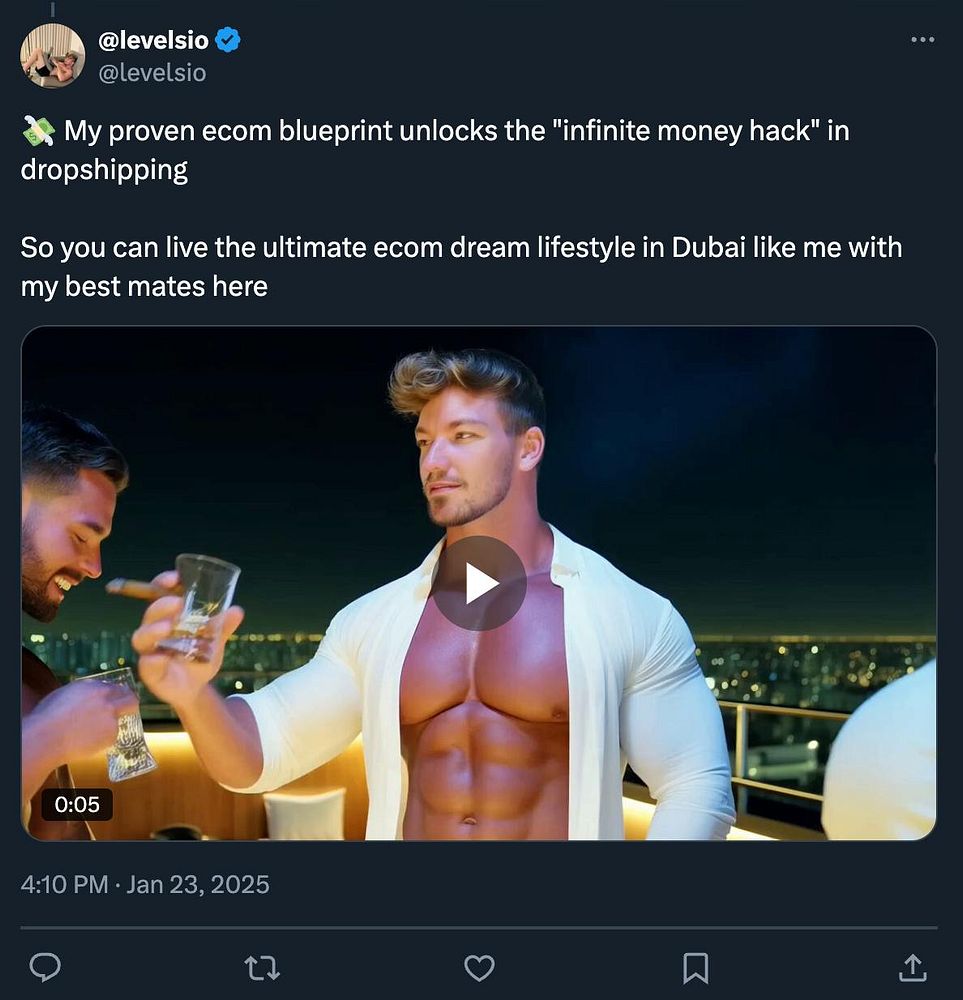Click the word 'Dubai' in the tweet

[x=709, y=247]
